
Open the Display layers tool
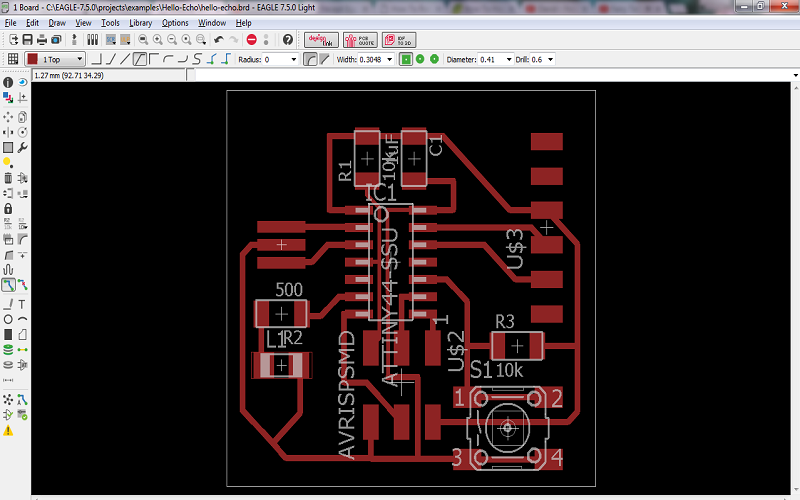click(x=8, y=97)
